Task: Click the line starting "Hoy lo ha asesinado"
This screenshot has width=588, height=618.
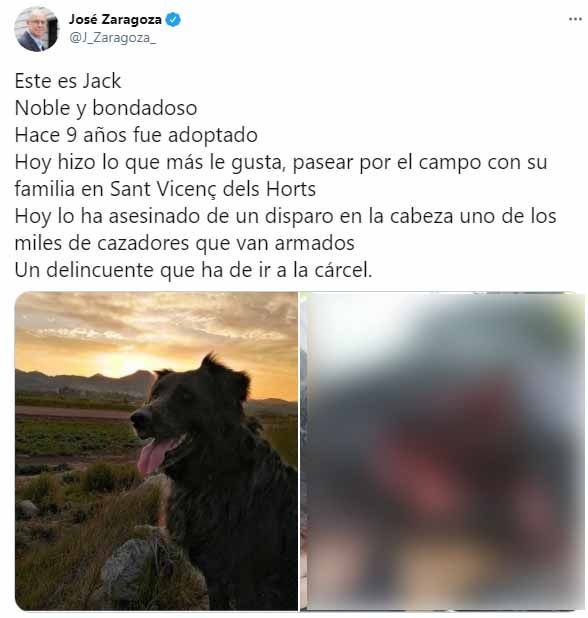Action: pos(286,216)
